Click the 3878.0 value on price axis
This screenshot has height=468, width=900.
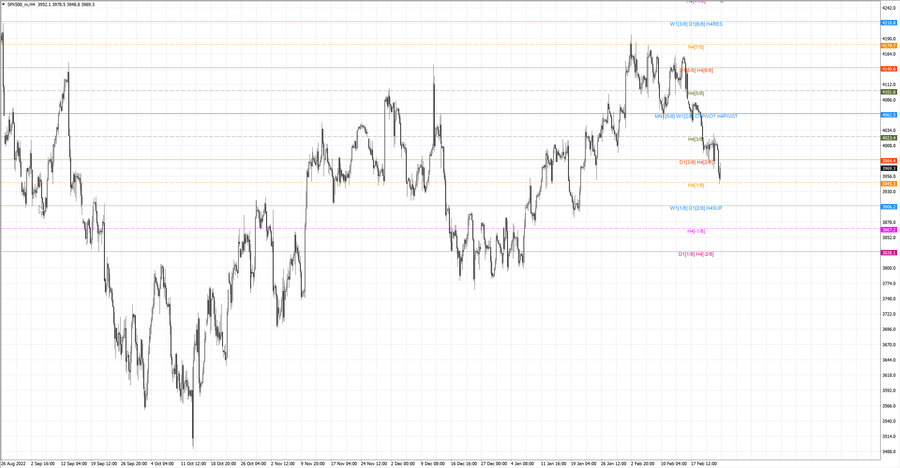point(889,222)
